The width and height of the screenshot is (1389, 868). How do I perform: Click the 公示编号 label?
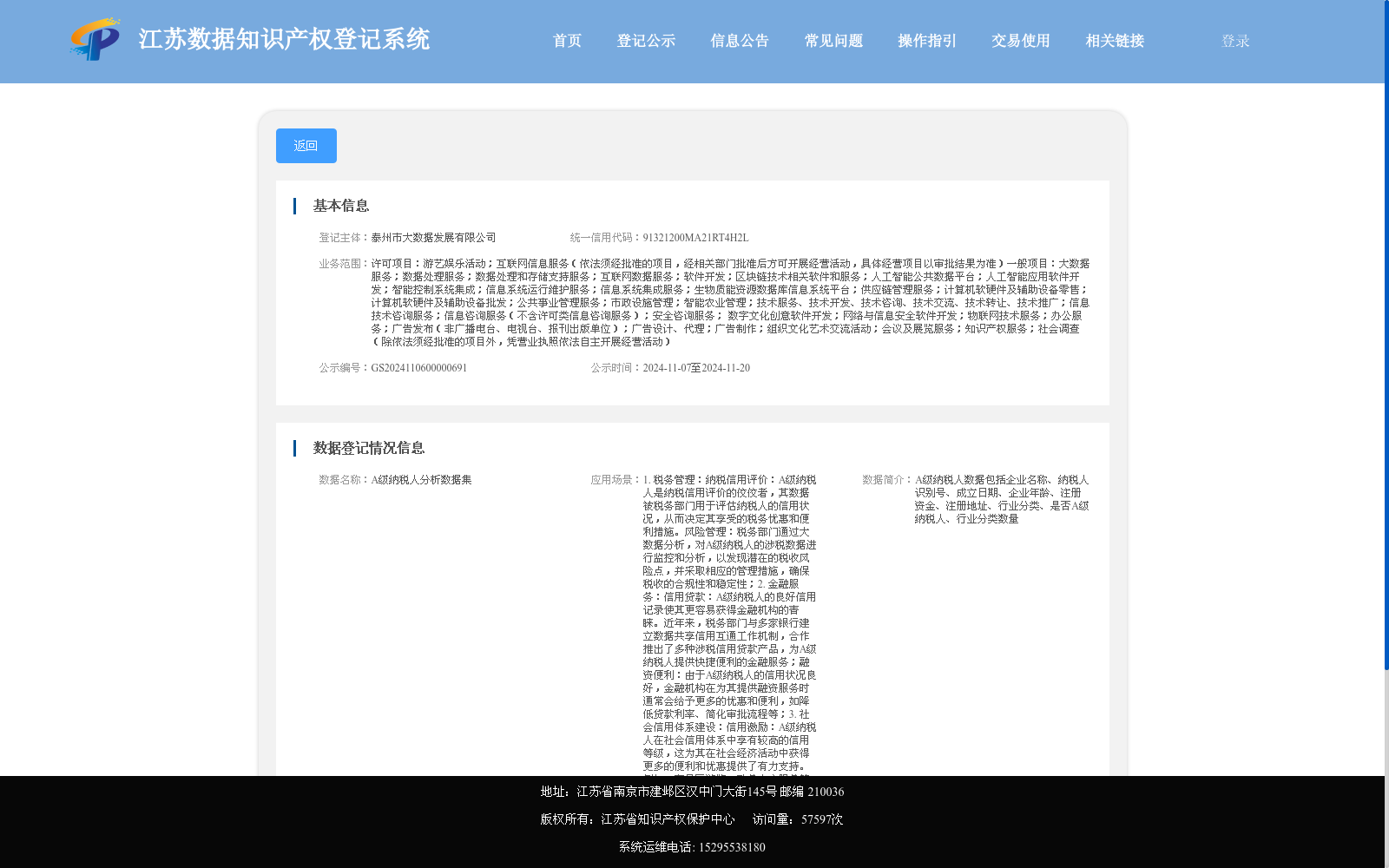(345, 368)
